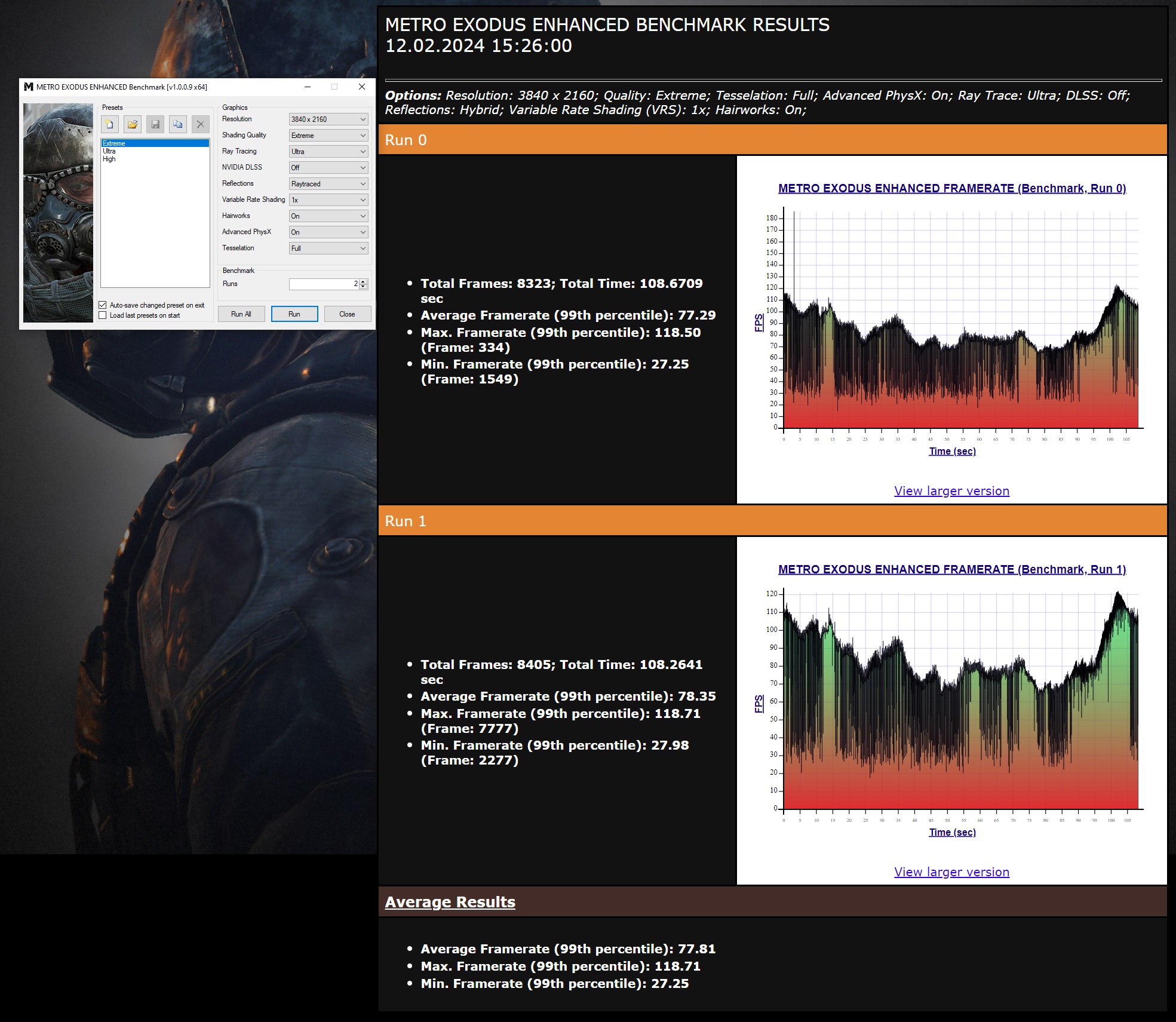Click inside the Runs number field
The image size is (1176, 1022).
click(x=323, y=284)
